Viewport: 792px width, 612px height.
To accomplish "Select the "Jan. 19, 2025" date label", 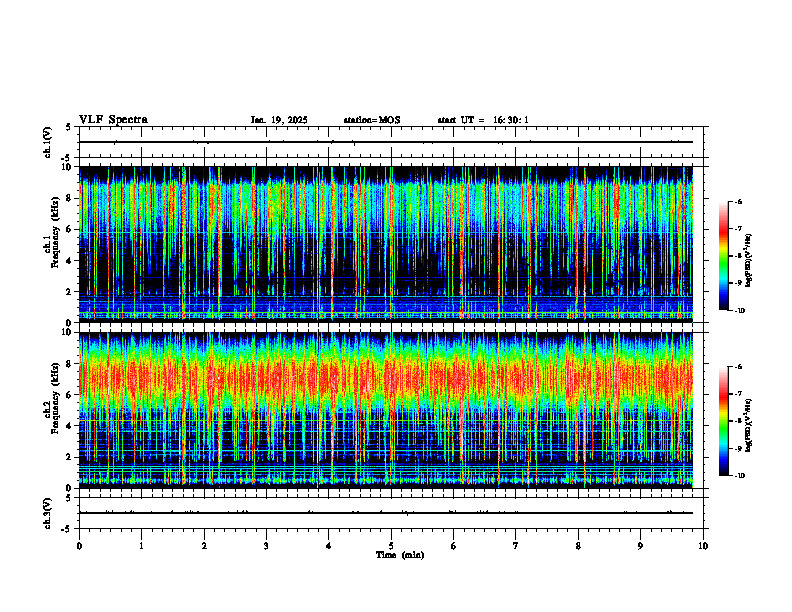I will 279,120.
